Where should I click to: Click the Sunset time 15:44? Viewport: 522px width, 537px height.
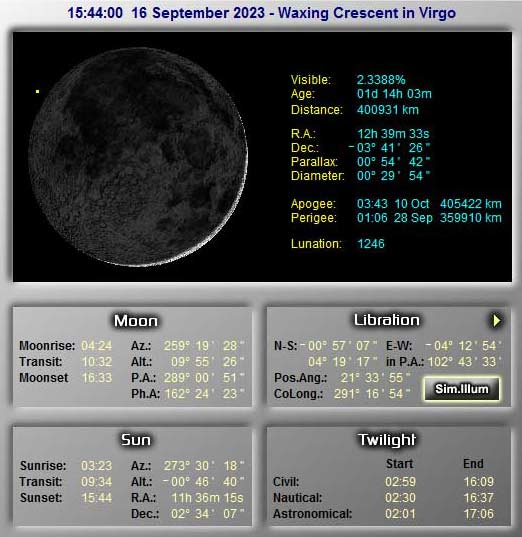97,497
